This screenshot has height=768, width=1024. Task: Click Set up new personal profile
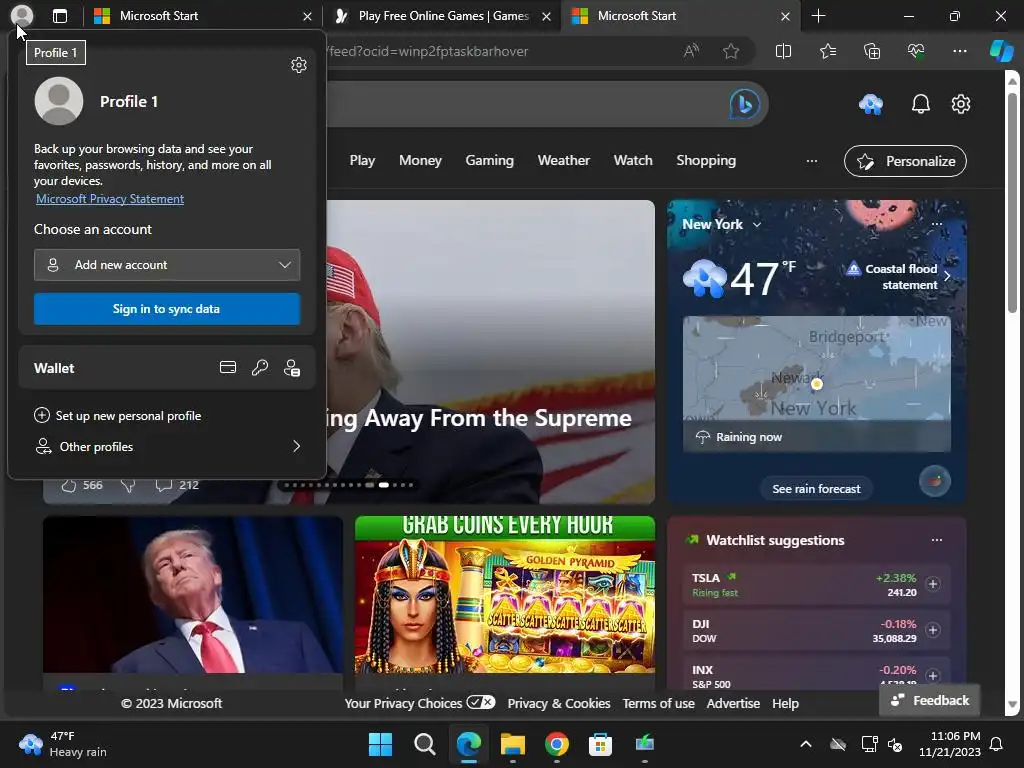(118, 415)
